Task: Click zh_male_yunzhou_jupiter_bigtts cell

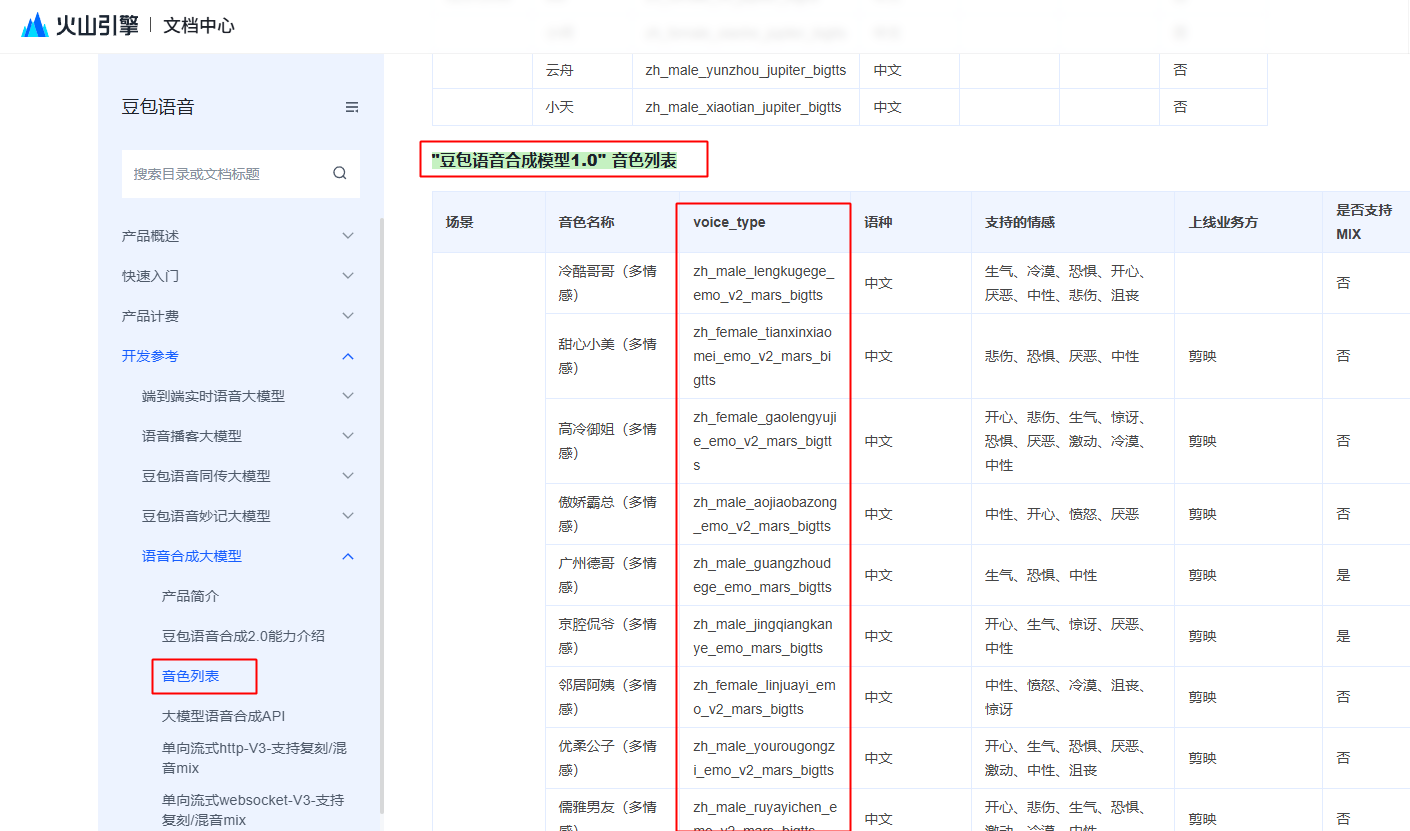Action: pos(746,71)
